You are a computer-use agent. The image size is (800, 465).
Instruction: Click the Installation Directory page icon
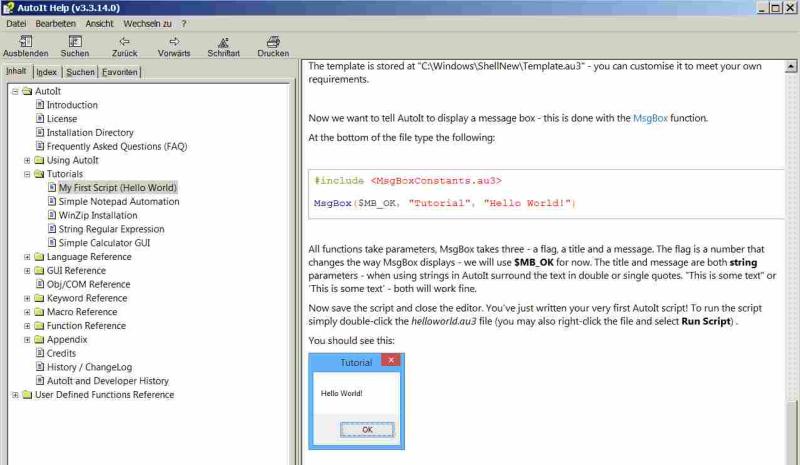[x=40, y=132]
